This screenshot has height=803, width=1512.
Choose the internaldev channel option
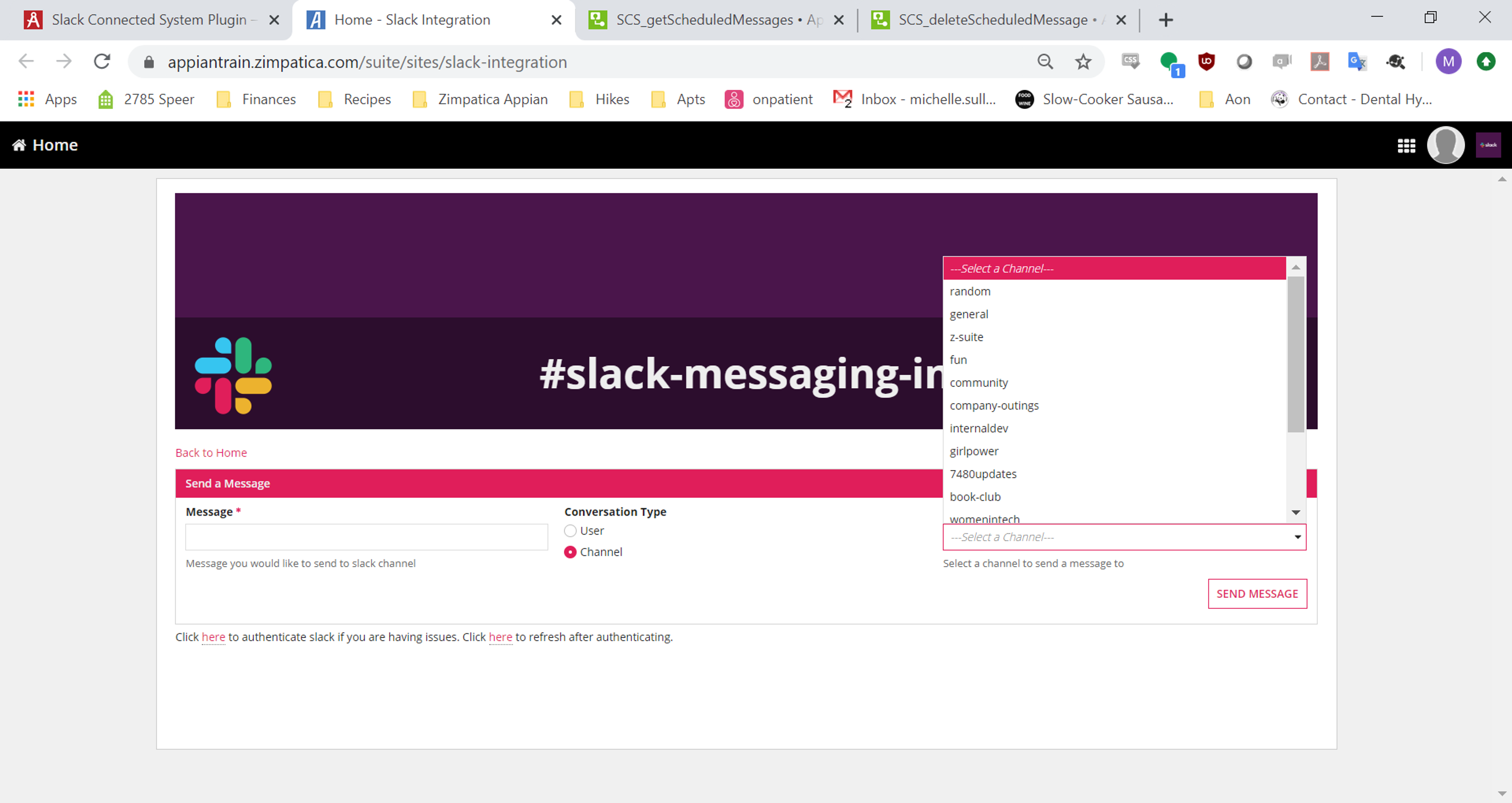pos(1114,429)
